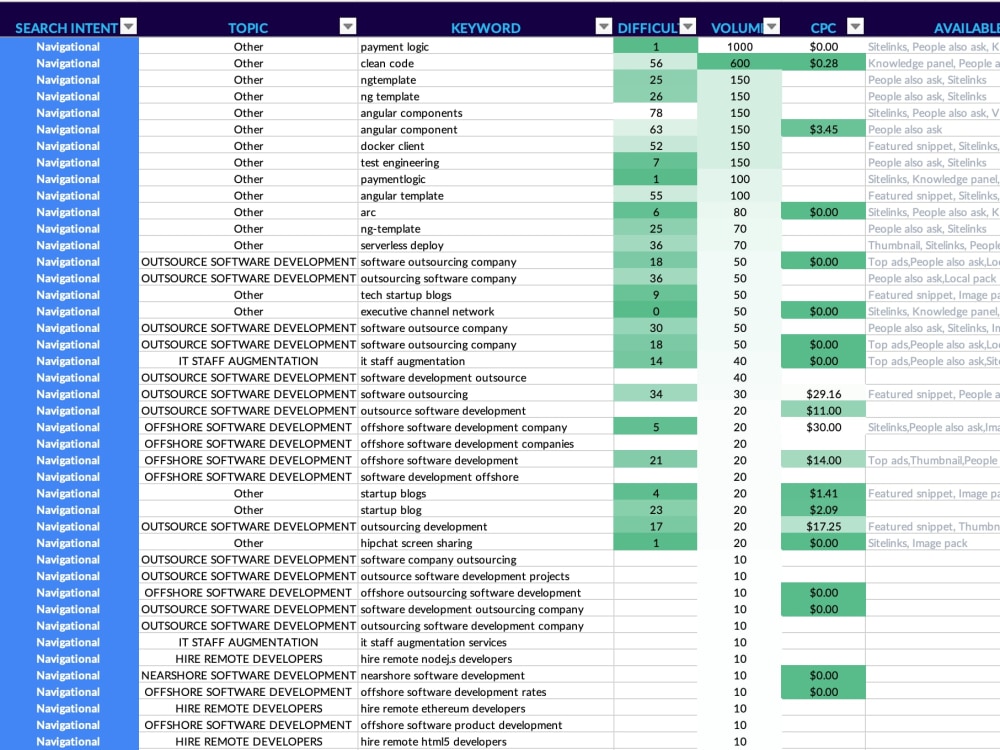This screenshot has width=1000, height=750.
Task: Select the 'ngtemplate' keyword cell
Action: 485,80
